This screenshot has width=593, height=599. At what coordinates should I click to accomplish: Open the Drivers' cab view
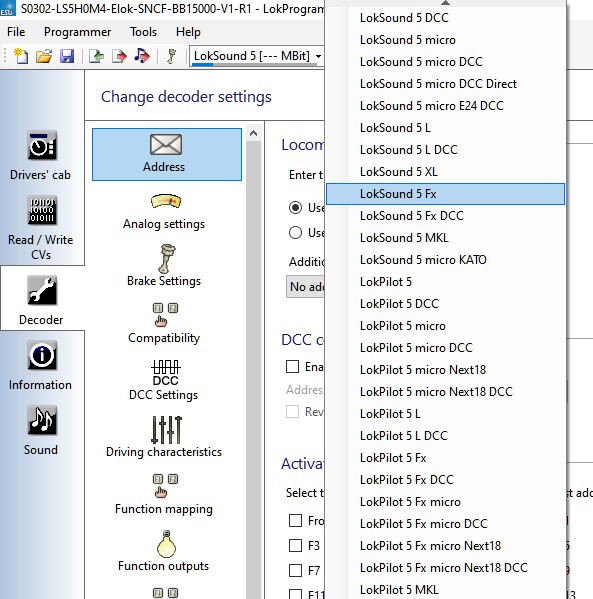point(41,155)
